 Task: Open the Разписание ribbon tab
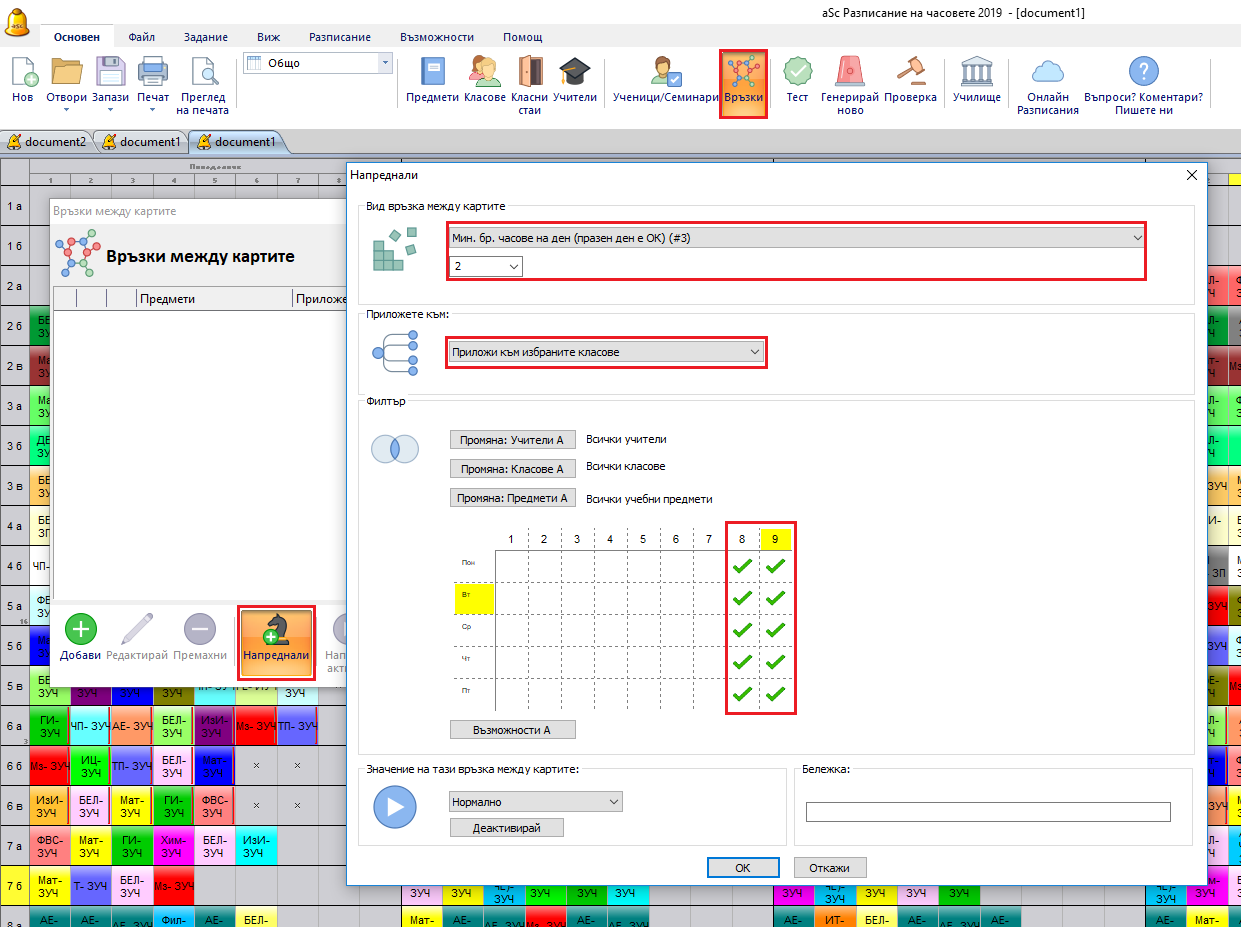coord(339,37)
